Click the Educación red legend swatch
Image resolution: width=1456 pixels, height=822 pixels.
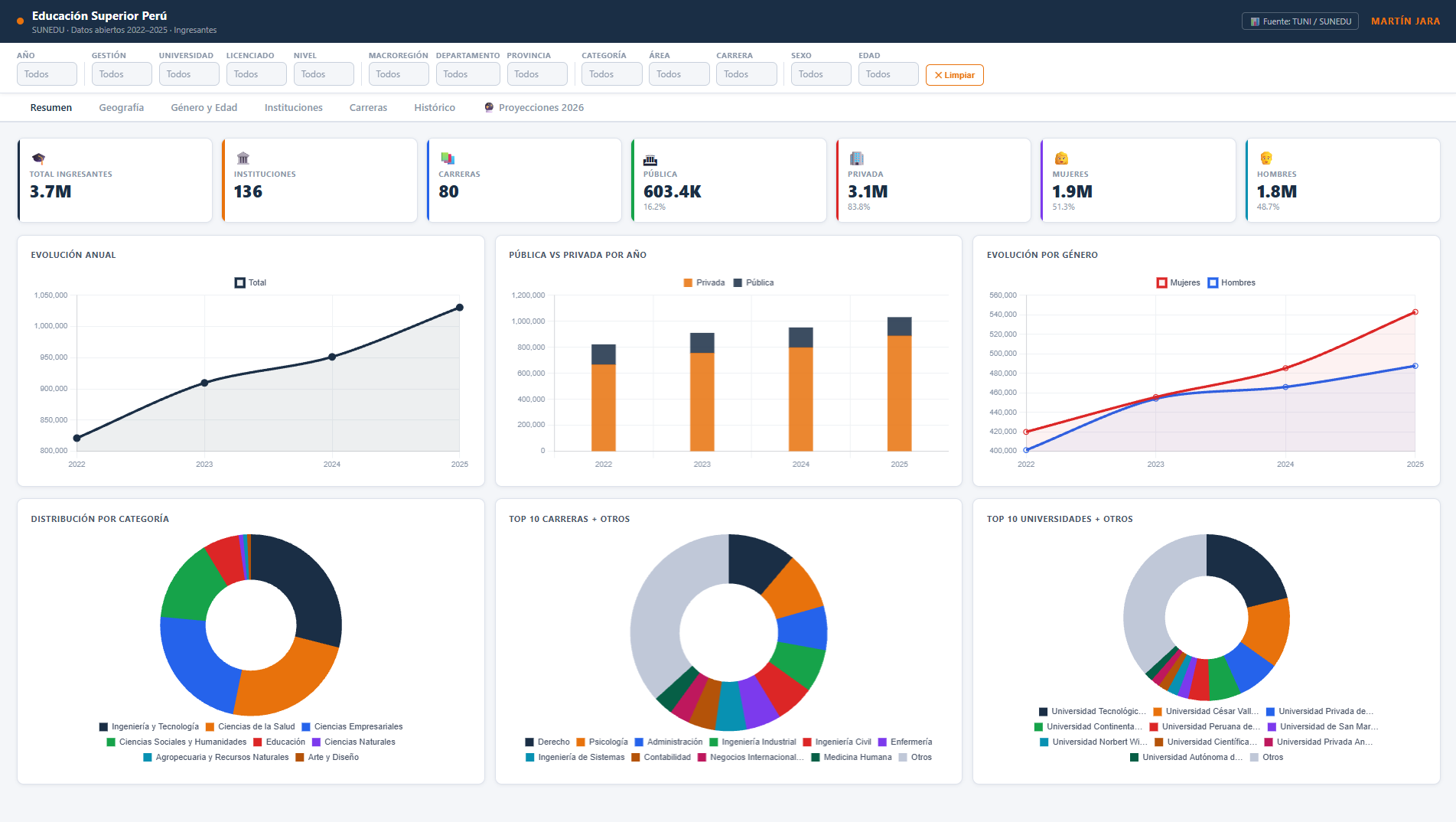coord(258,742)
